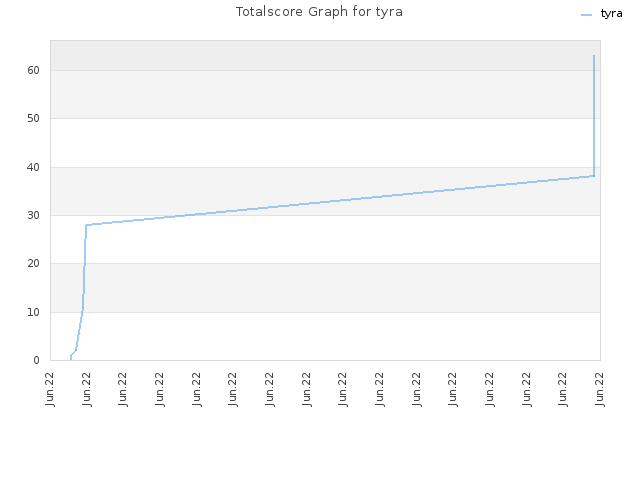Screen dimensions: 640x480
Task: Click the line's start point near zero
Action: pos(71,358)
